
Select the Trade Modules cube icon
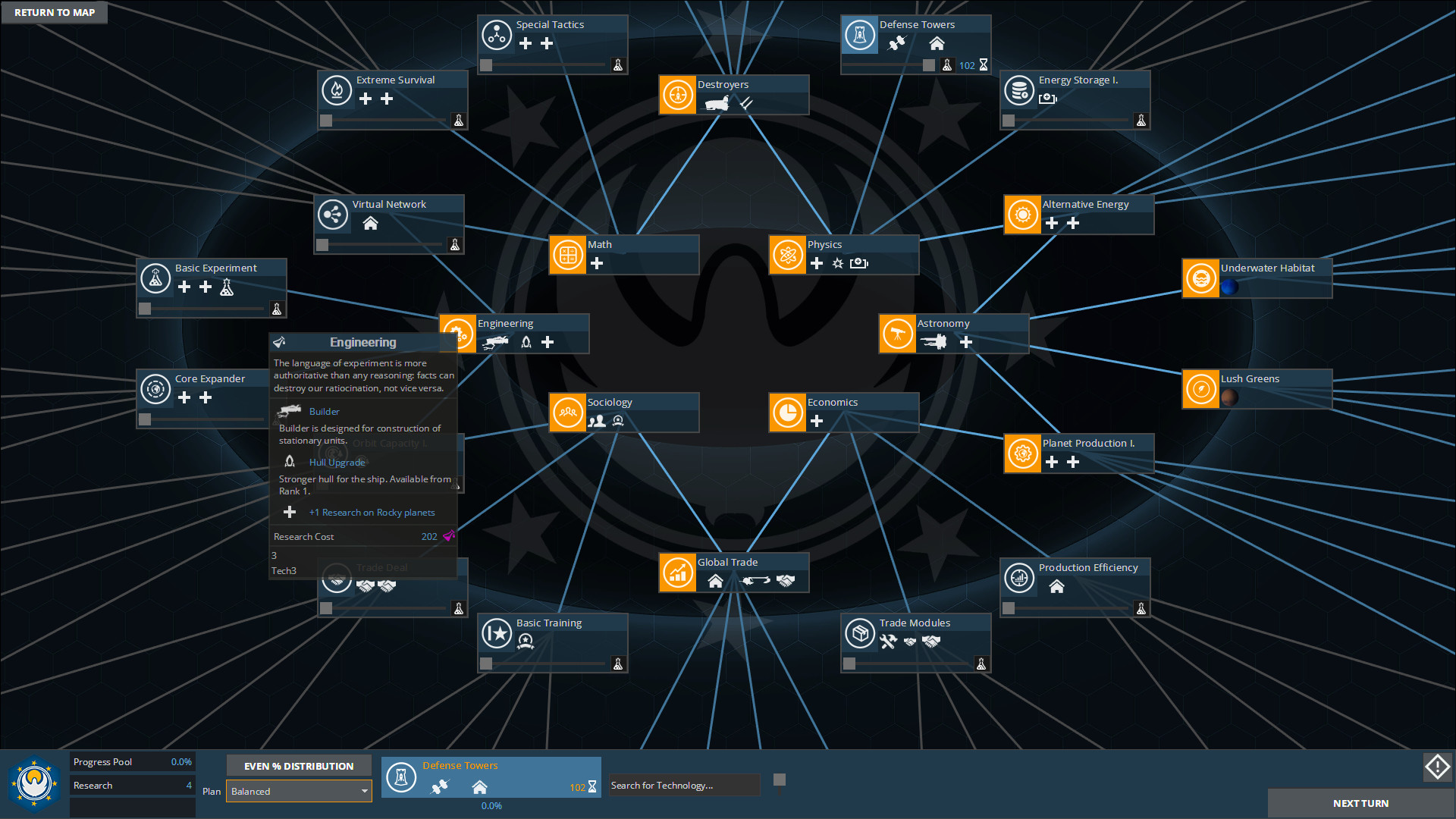pos(860,633)
